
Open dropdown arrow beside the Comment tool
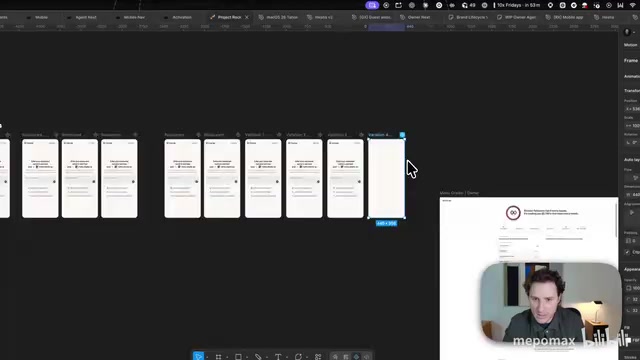(307, 358)
